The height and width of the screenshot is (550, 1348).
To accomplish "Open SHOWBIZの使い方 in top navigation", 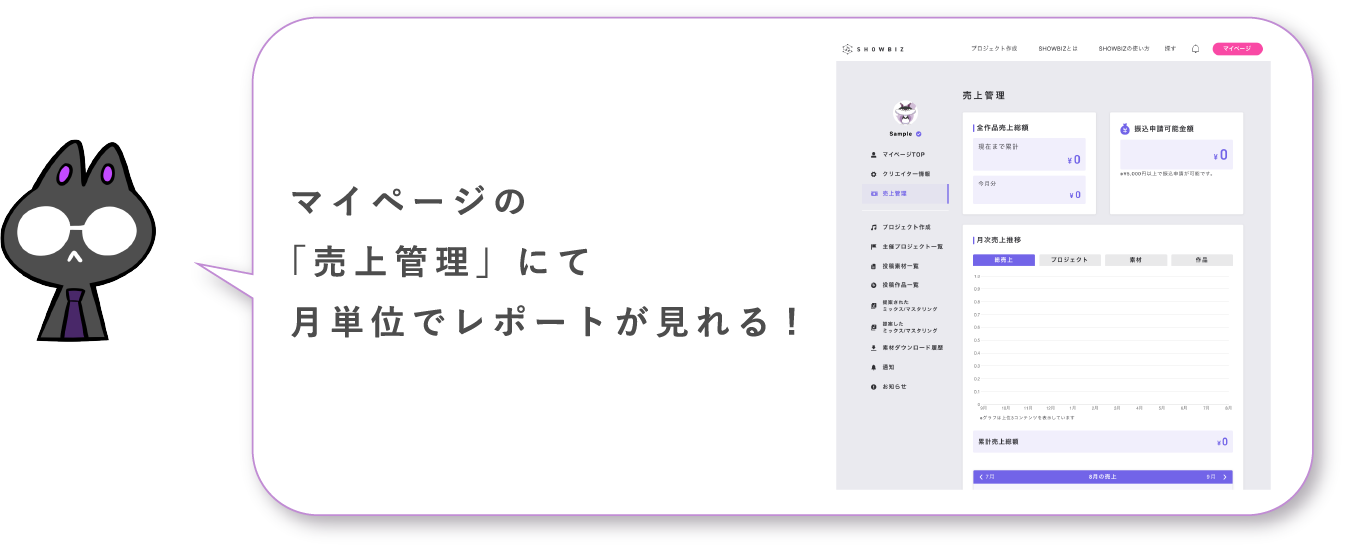I will 1123,49.
